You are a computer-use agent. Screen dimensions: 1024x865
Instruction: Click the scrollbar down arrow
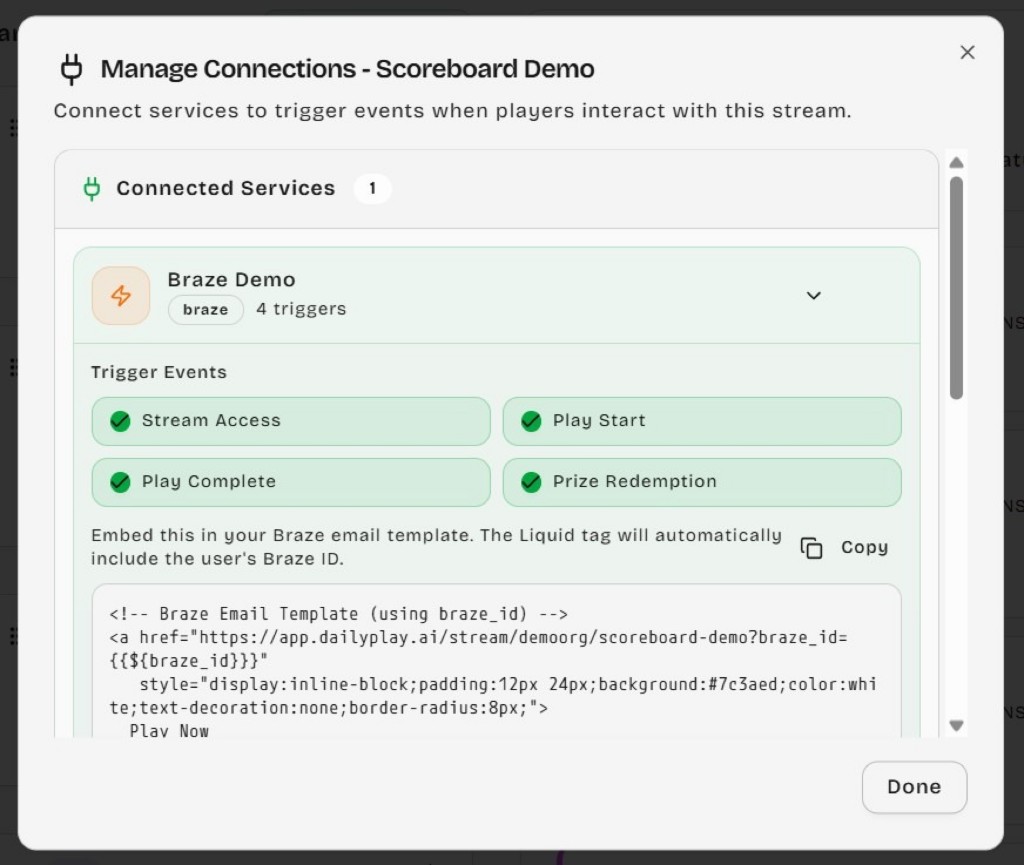(x=956, y=725)
